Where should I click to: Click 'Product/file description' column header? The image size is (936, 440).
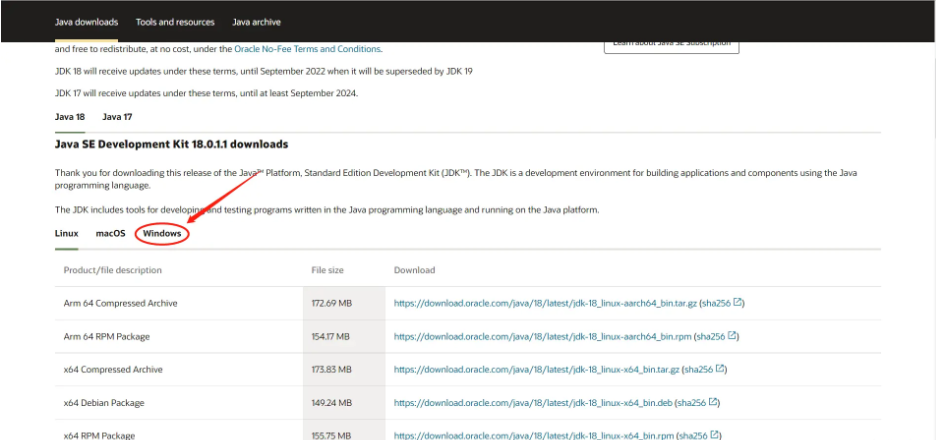click(113, 270)
